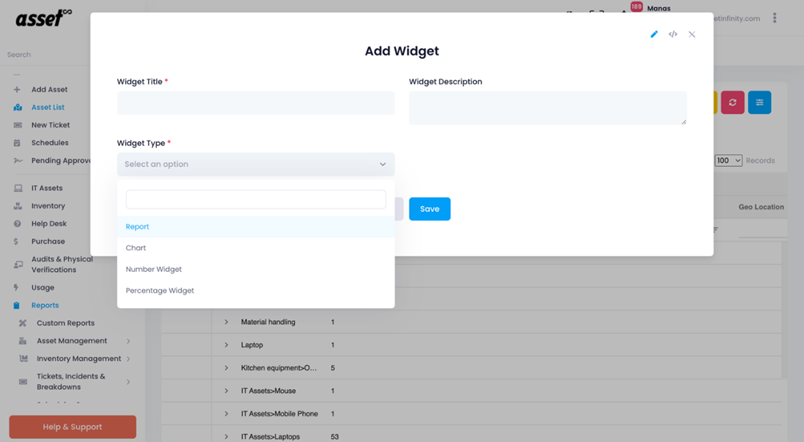Viewport: 804px width, 442px height.
Task: Click the Help & Support button
Action: click(72, 427)
